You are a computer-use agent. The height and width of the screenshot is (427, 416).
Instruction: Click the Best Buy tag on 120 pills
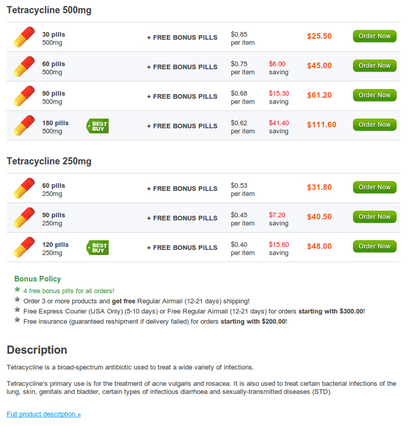(x=97, y=248)
